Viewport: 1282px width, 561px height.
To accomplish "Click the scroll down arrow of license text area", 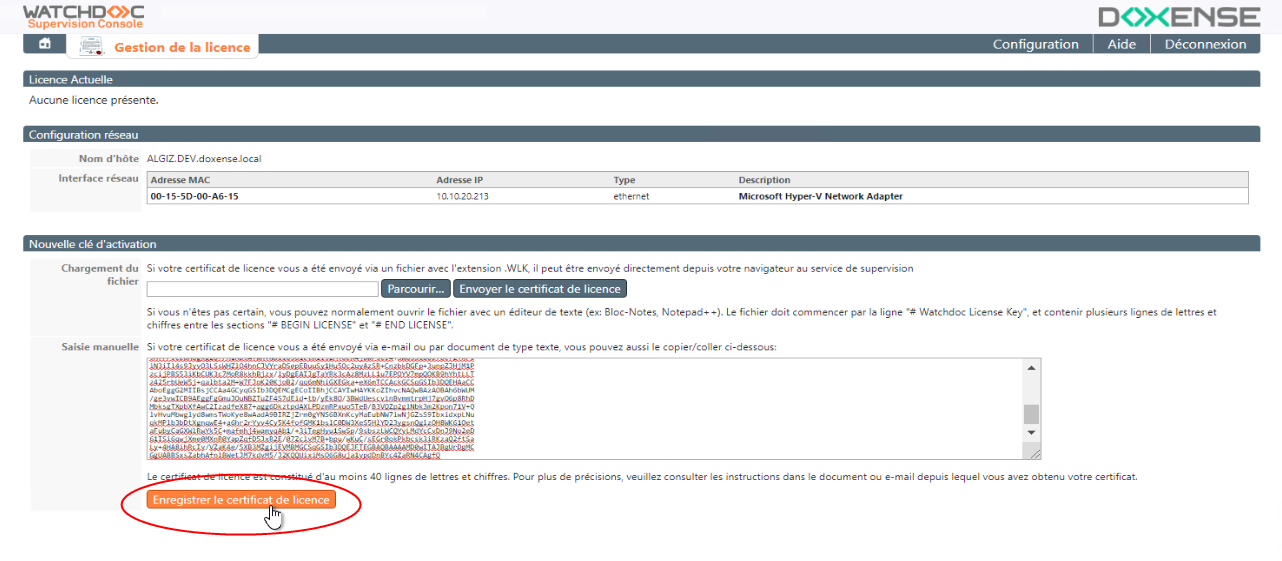I will [x=1031, y=432].
